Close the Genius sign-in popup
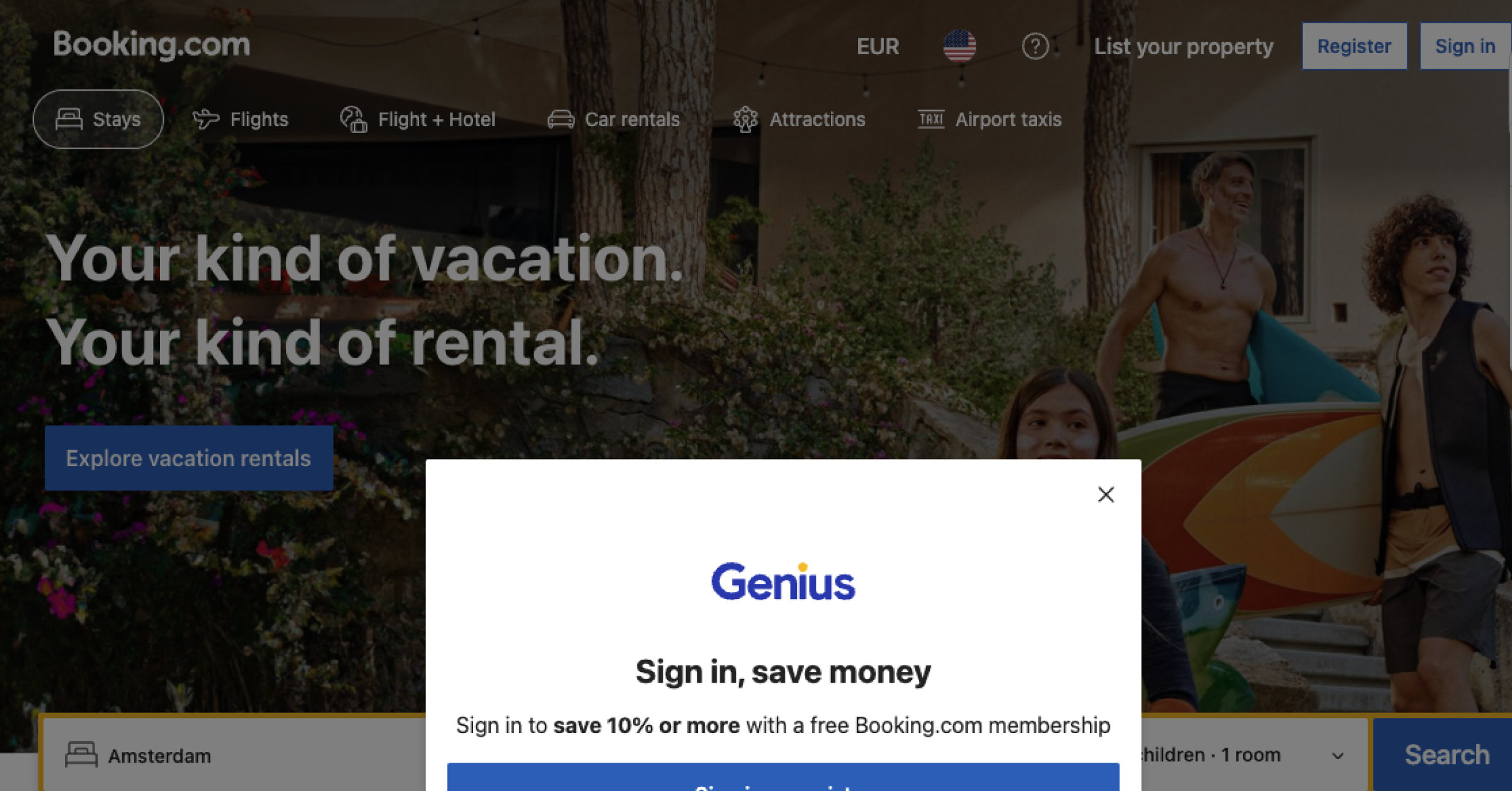This screenshot has height=791, width=1512. click(x=1105, y=494)
